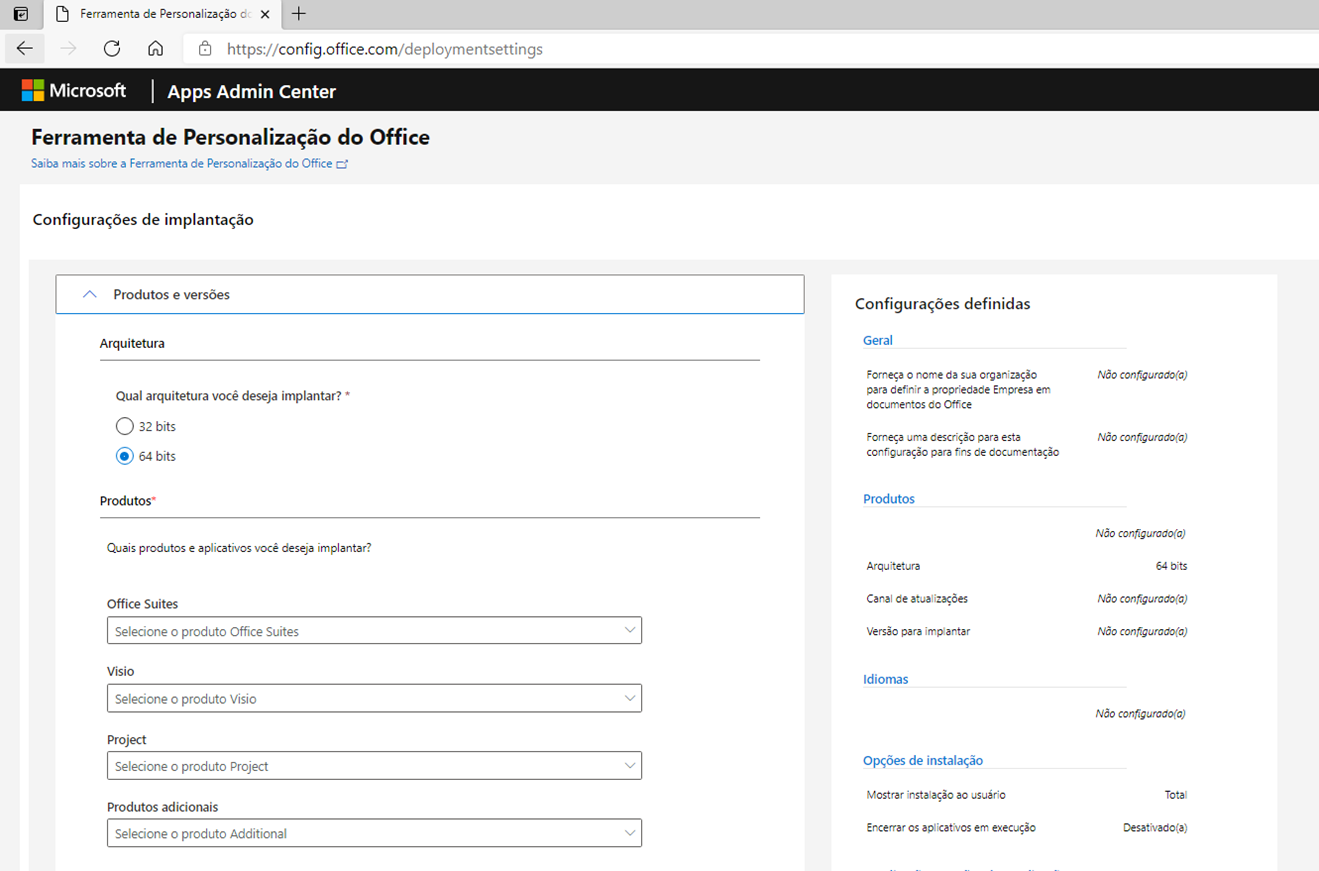Image resolution: width=1319 pixels, height=871 pixels.
Task: Click Apps Admin Center header title
Action: point(252,92)
